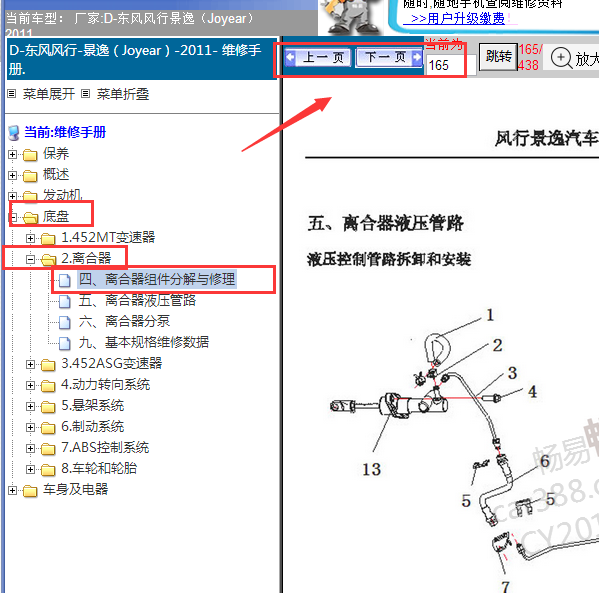
Task: Select the 7.ABS控制系统 tree label
Action: coord(105,447)
